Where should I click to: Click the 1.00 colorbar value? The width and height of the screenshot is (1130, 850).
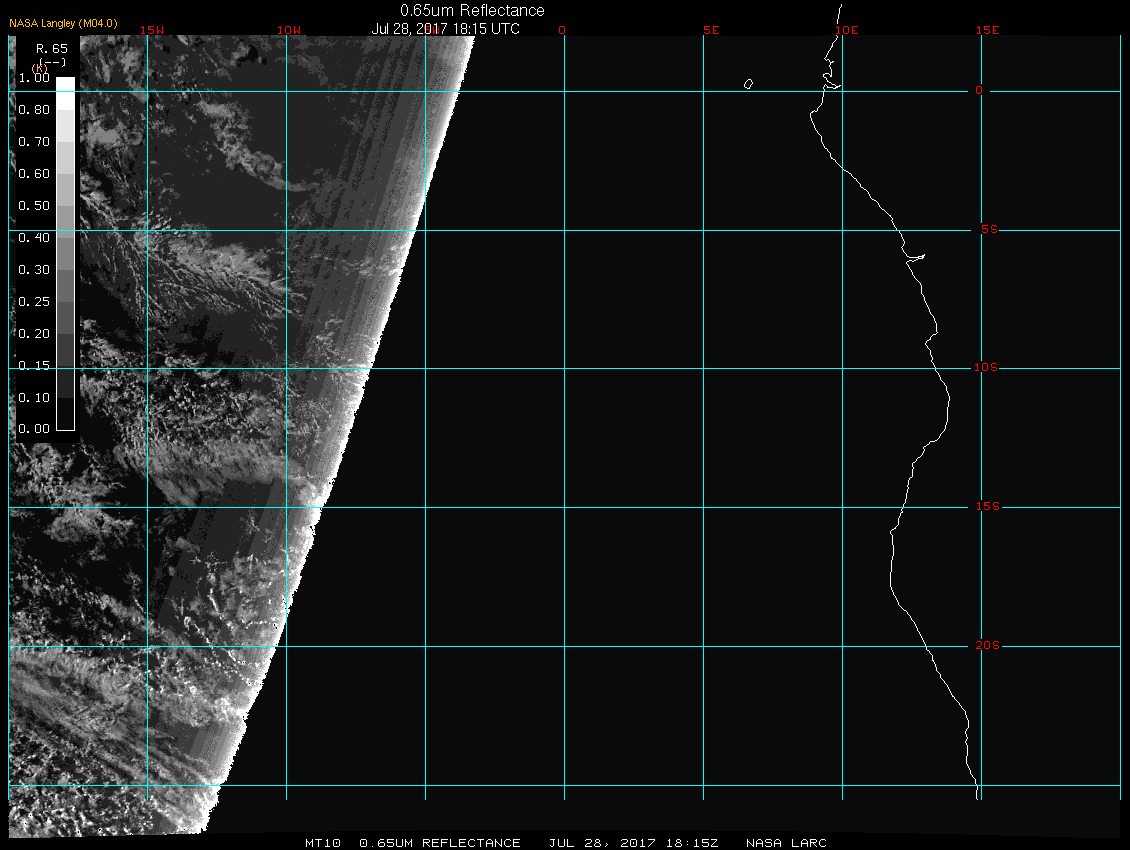[x=34, y=78]
